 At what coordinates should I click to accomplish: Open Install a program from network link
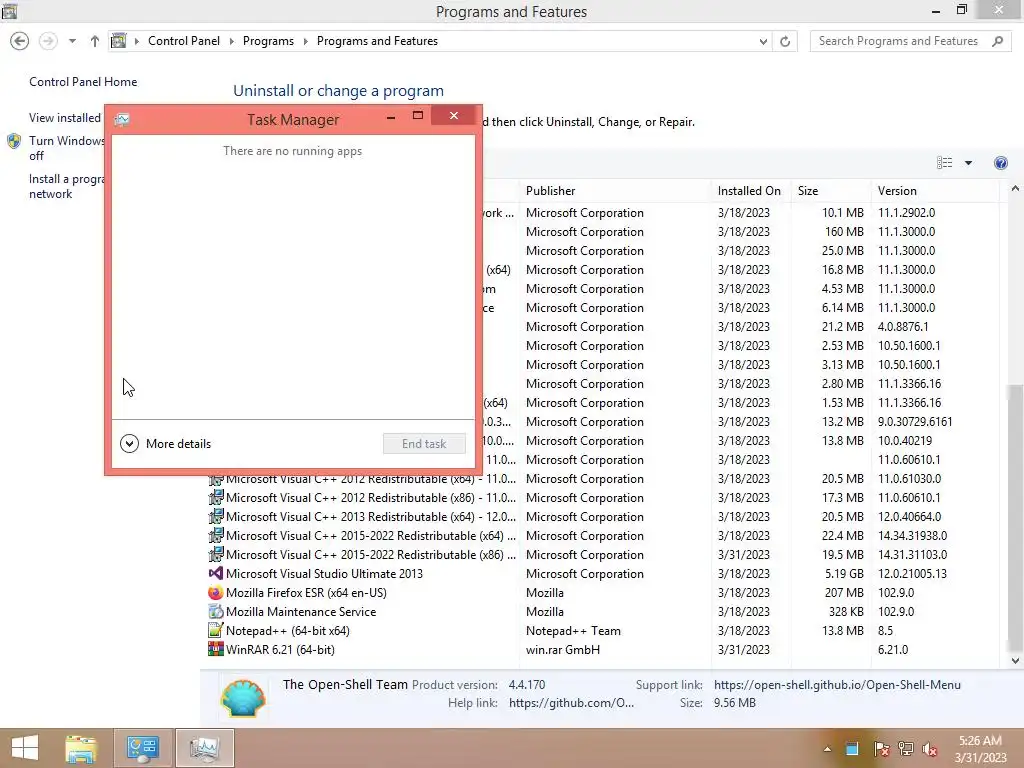pyautogui.click(x=66, y=186)
